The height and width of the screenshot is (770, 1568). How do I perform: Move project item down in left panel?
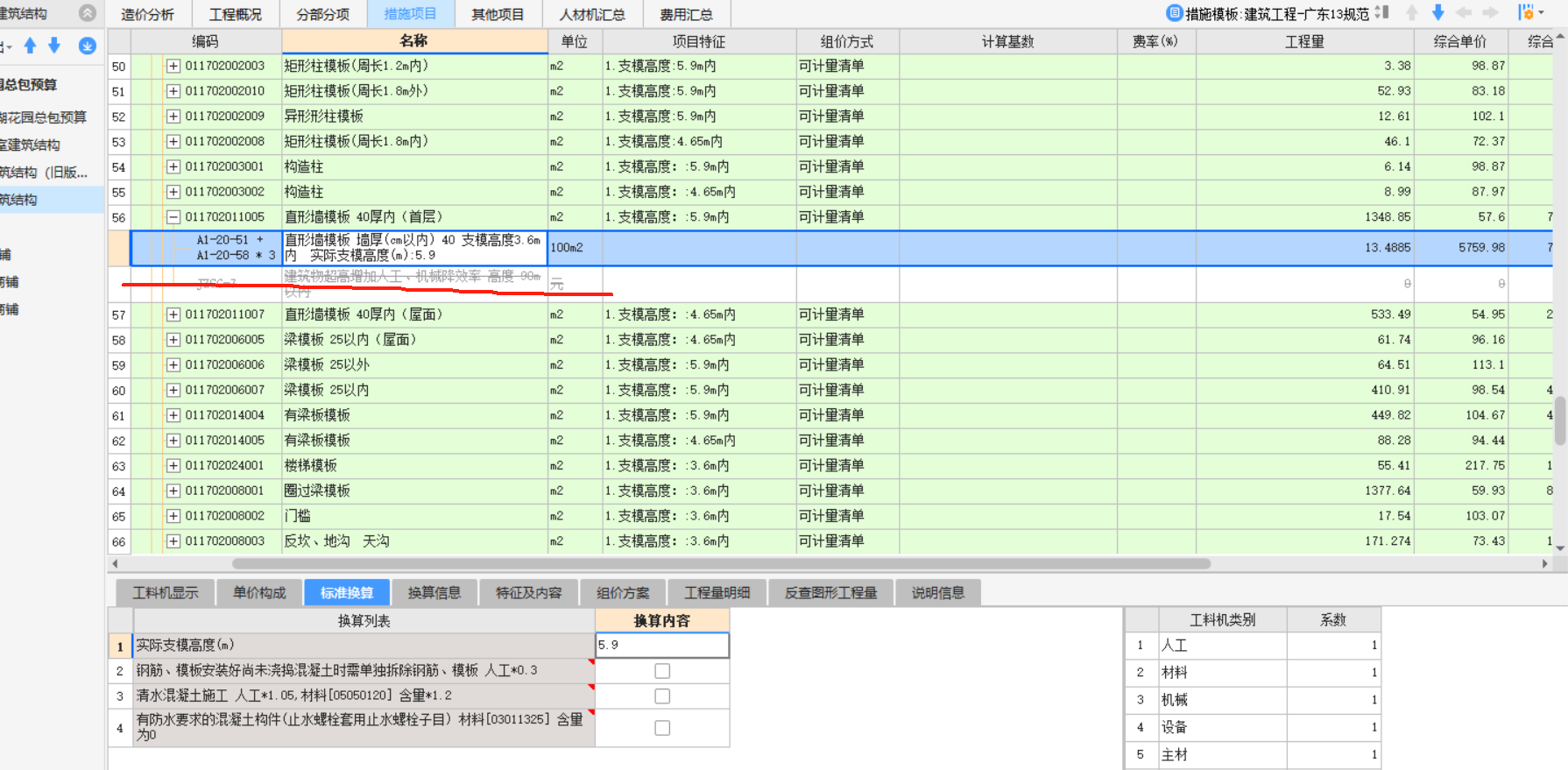54,46
